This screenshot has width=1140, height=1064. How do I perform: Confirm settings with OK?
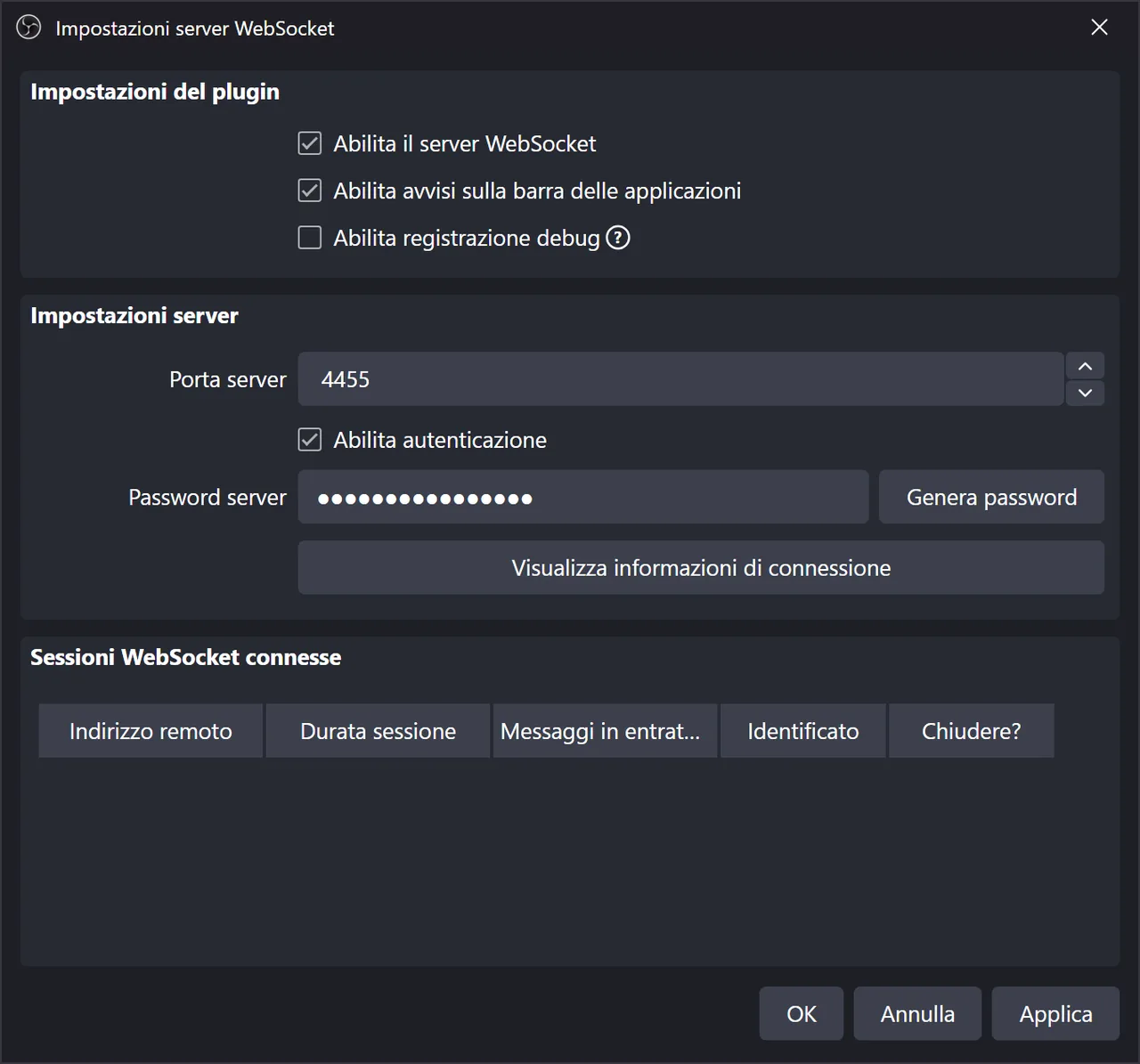(x=802, y=1013)
